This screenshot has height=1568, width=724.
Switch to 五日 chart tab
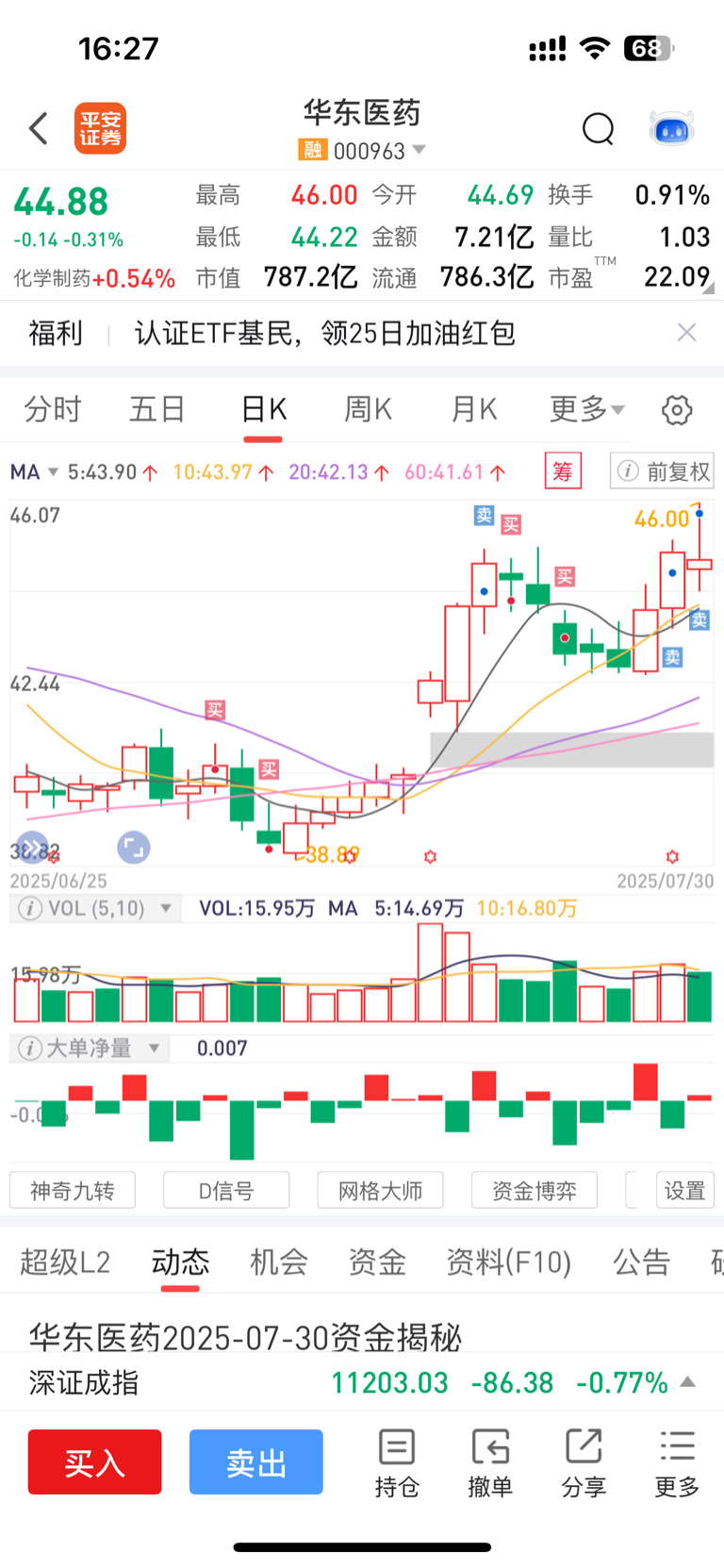157,409
